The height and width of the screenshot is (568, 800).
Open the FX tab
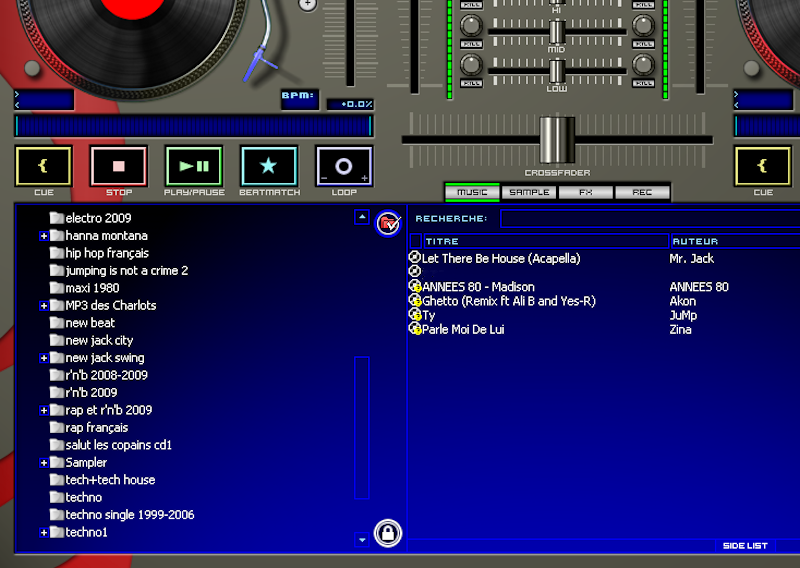(x=586, y=192)
